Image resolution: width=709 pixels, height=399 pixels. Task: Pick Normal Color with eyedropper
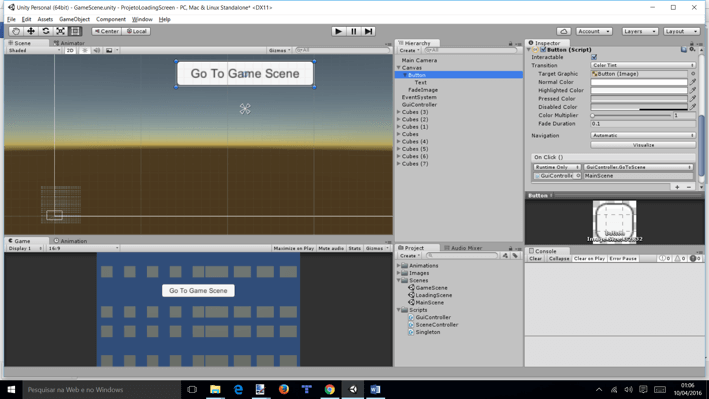tap(692, 82)
